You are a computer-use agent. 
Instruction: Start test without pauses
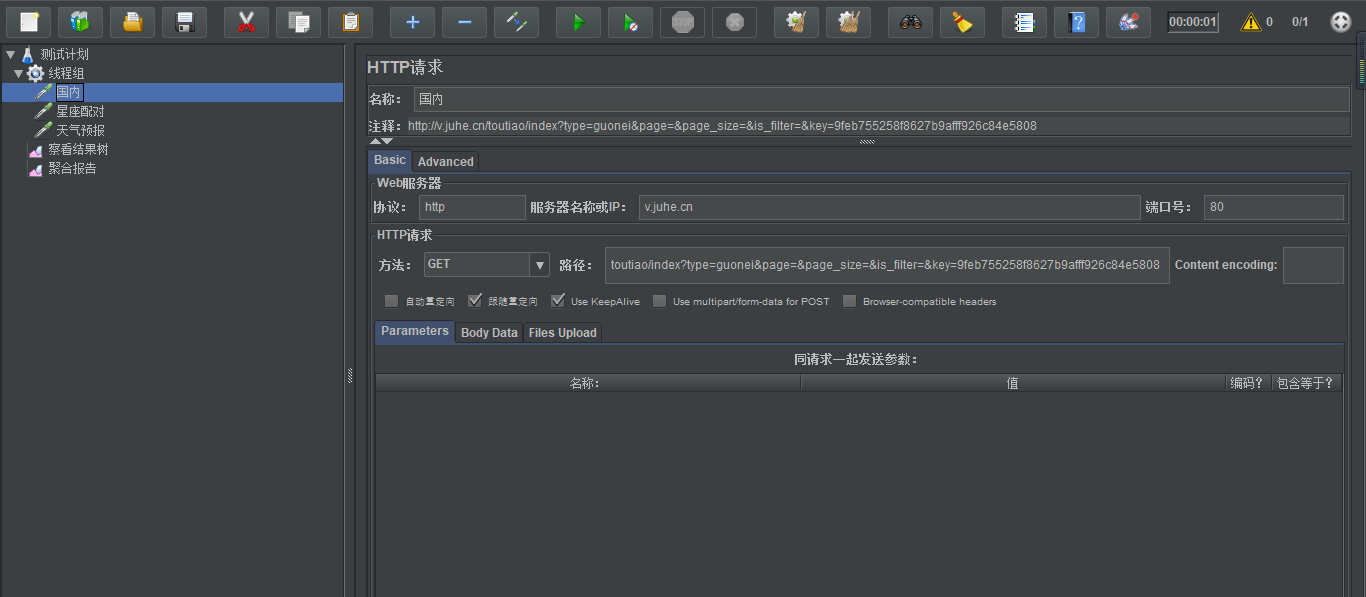(630, 22)
